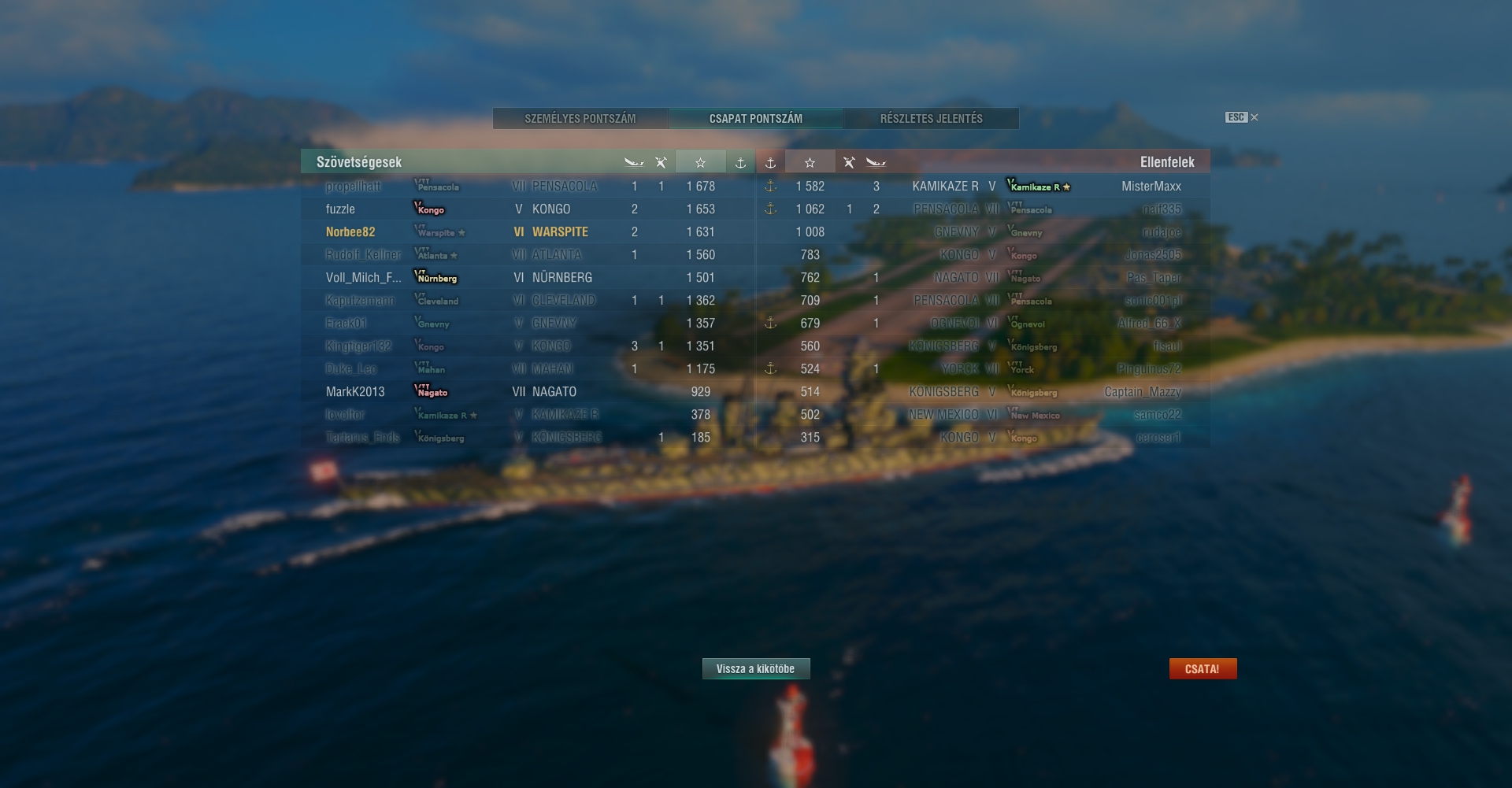The height and width of the screenshot is (788, 1512).
Task: Click allies' anchor base capture column icon
Action: (740, 162)
